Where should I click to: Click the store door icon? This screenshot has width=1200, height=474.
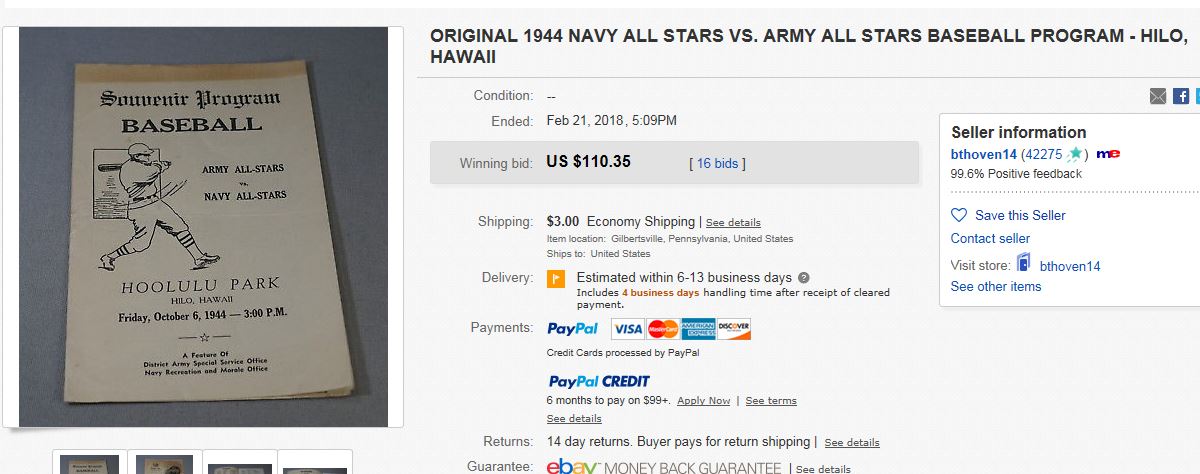tap(1023, 264)
